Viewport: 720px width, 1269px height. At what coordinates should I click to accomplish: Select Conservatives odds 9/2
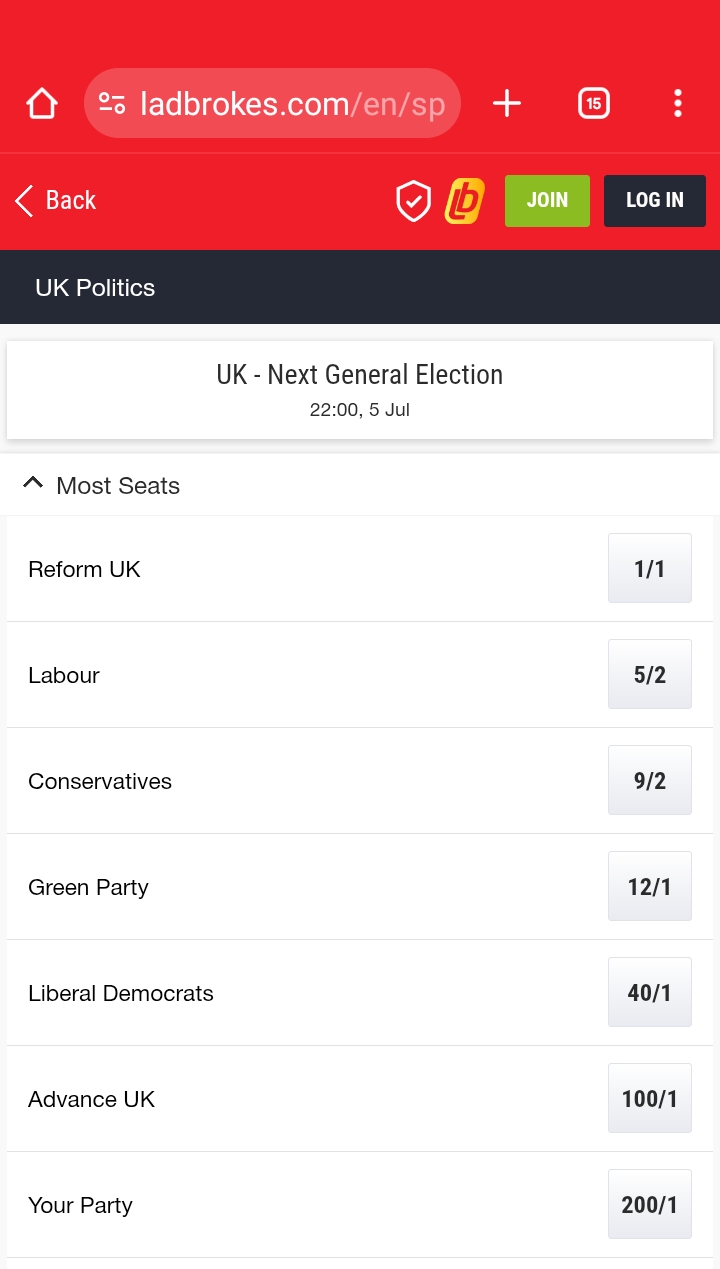pyautogui.click(x=649, y=781)
